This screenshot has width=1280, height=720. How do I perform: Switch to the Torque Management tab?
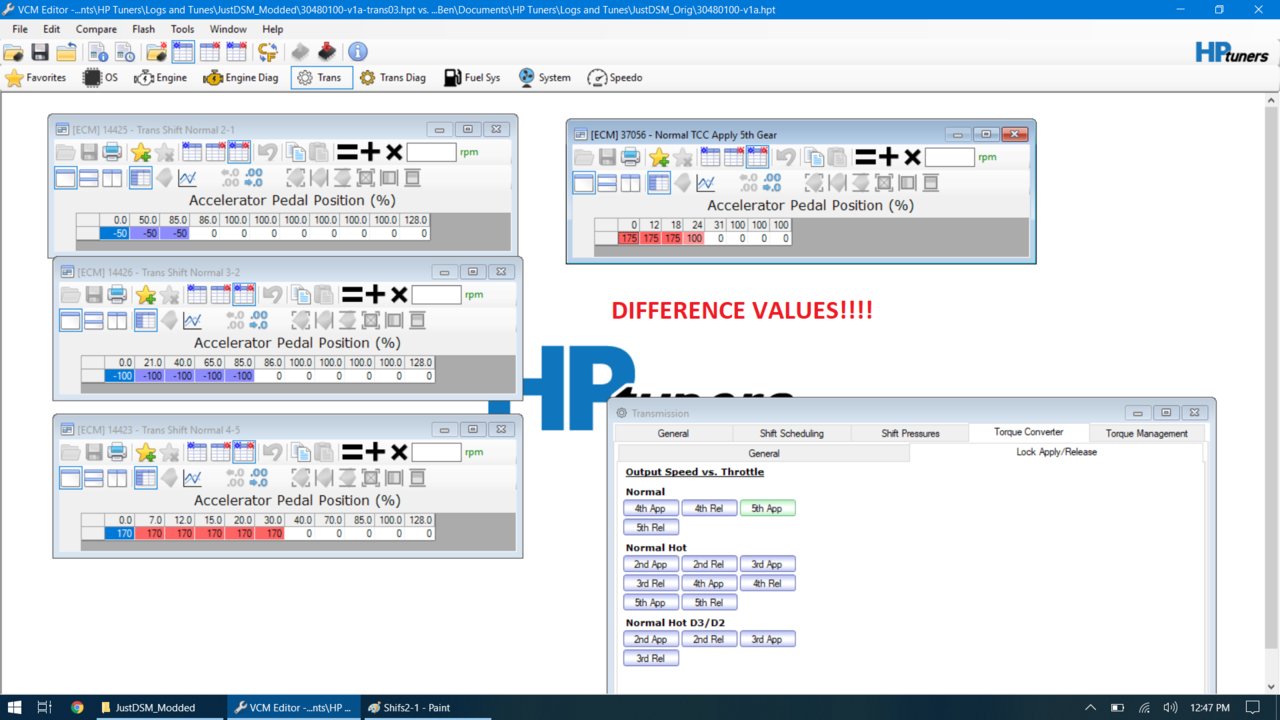[x=1147, y=433]
